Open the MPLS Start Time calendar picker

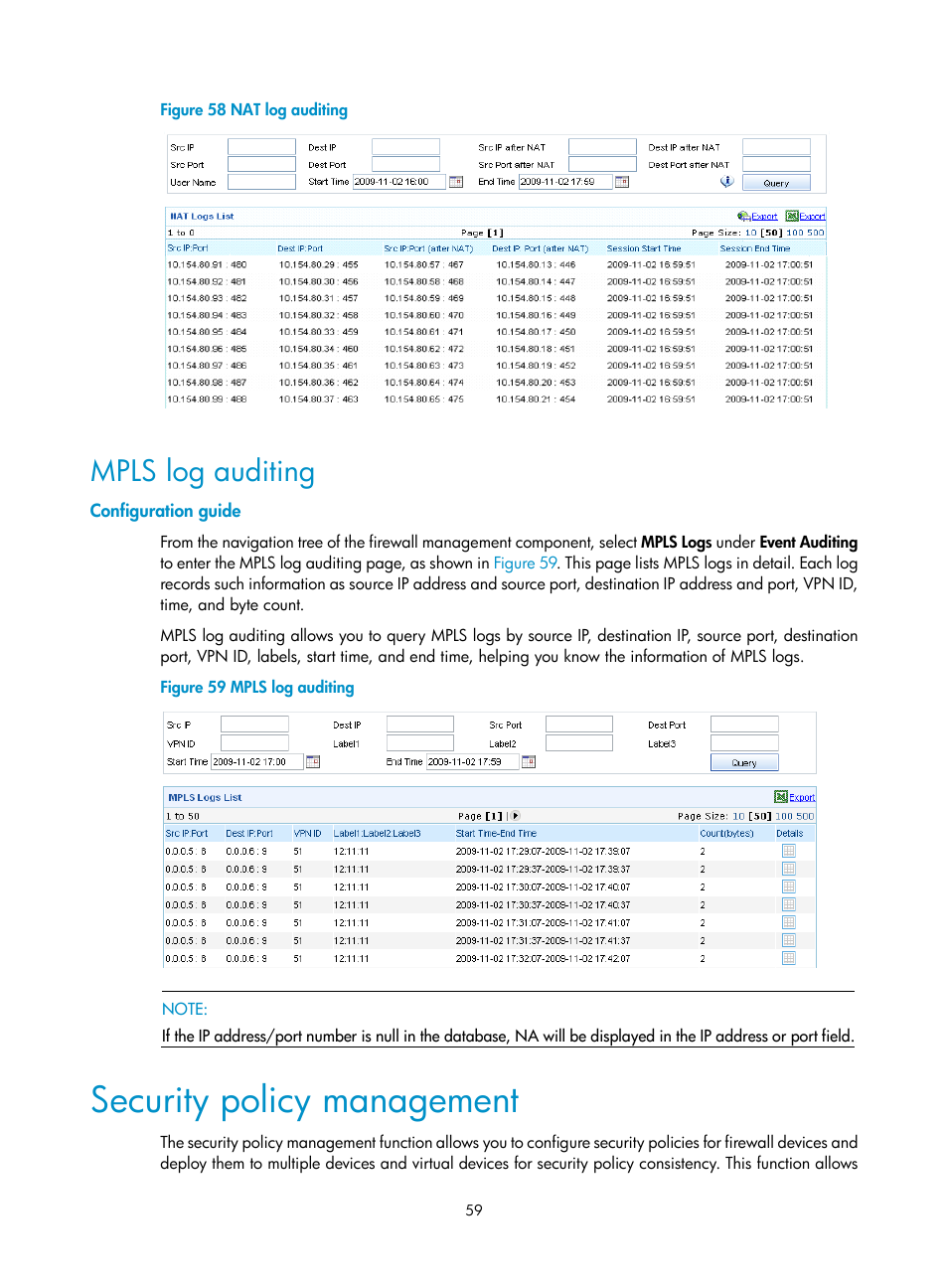313,762
